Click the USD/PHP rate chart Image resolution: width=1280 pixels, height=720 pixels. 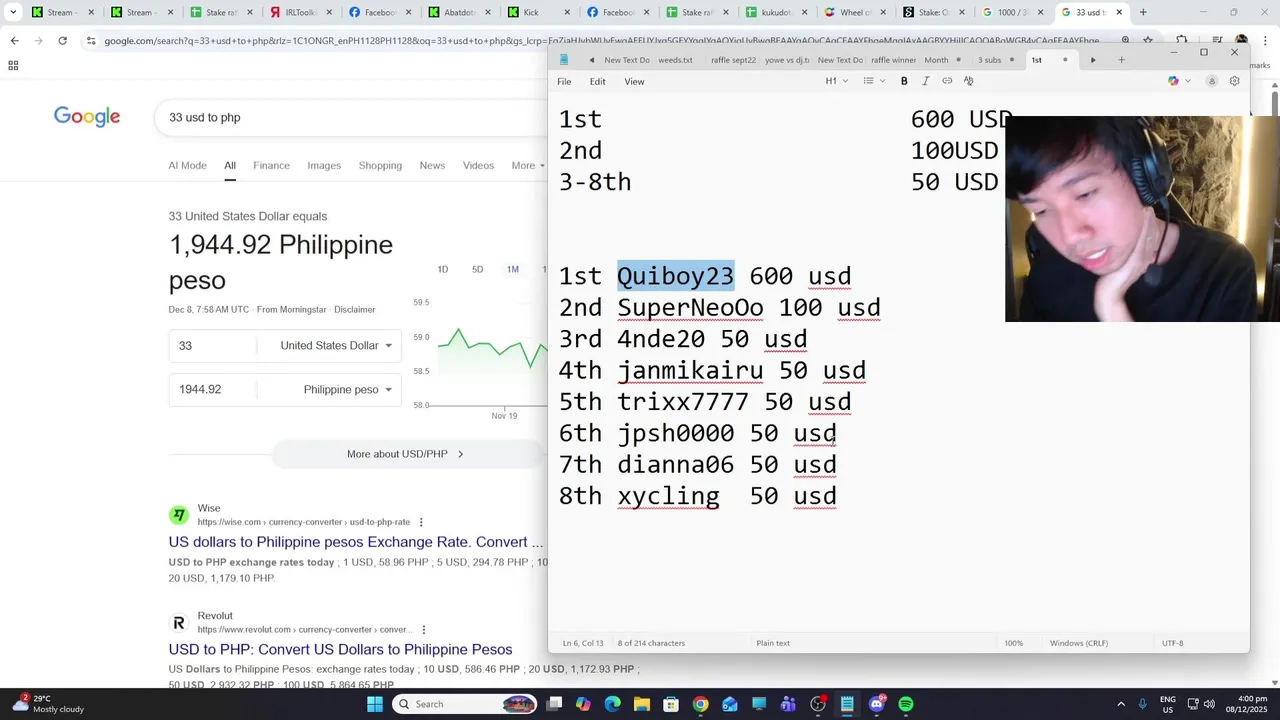coord(490,355)
